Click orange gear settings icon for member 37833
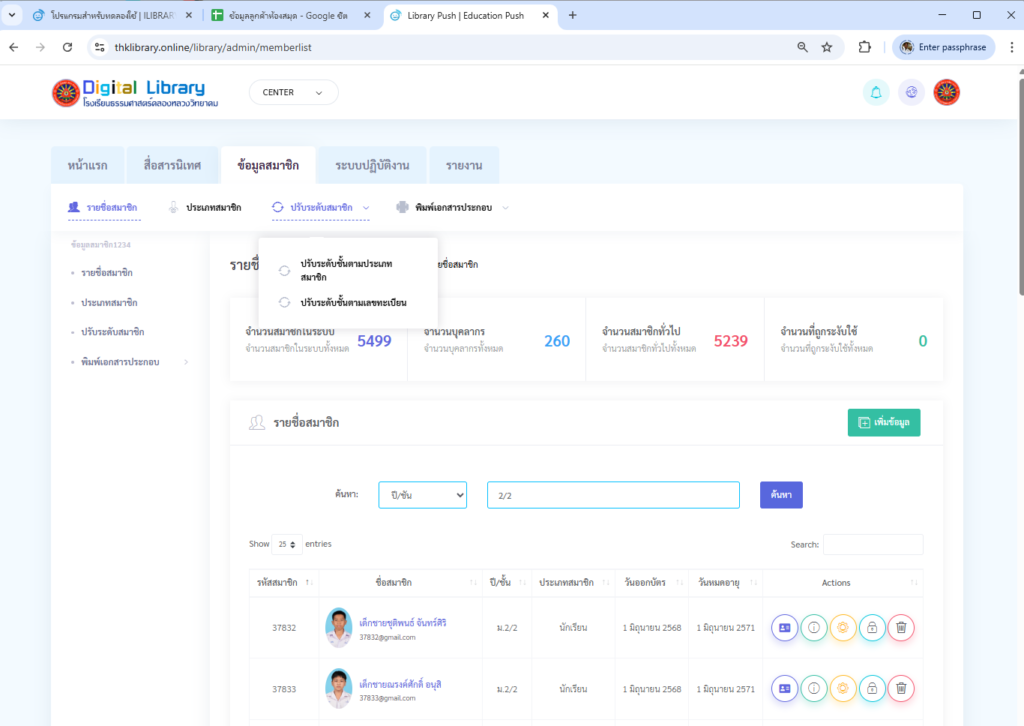The image size is (1024, 726). tap(843, 688)
